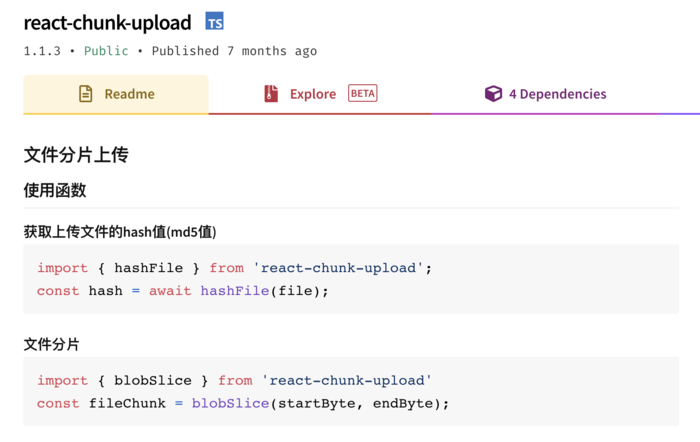
Task: Click the const fileChunk blobSlice line
Action: point(243,404)
